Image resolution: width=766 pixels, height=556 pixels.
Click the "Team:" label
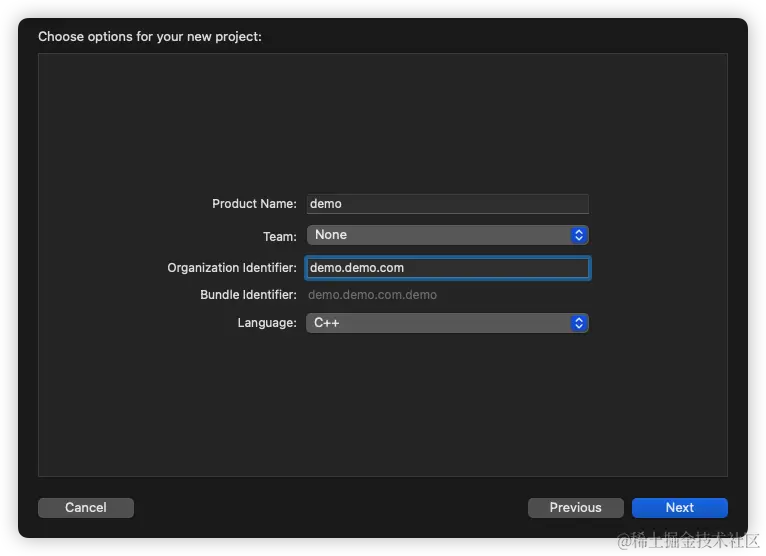279,237
